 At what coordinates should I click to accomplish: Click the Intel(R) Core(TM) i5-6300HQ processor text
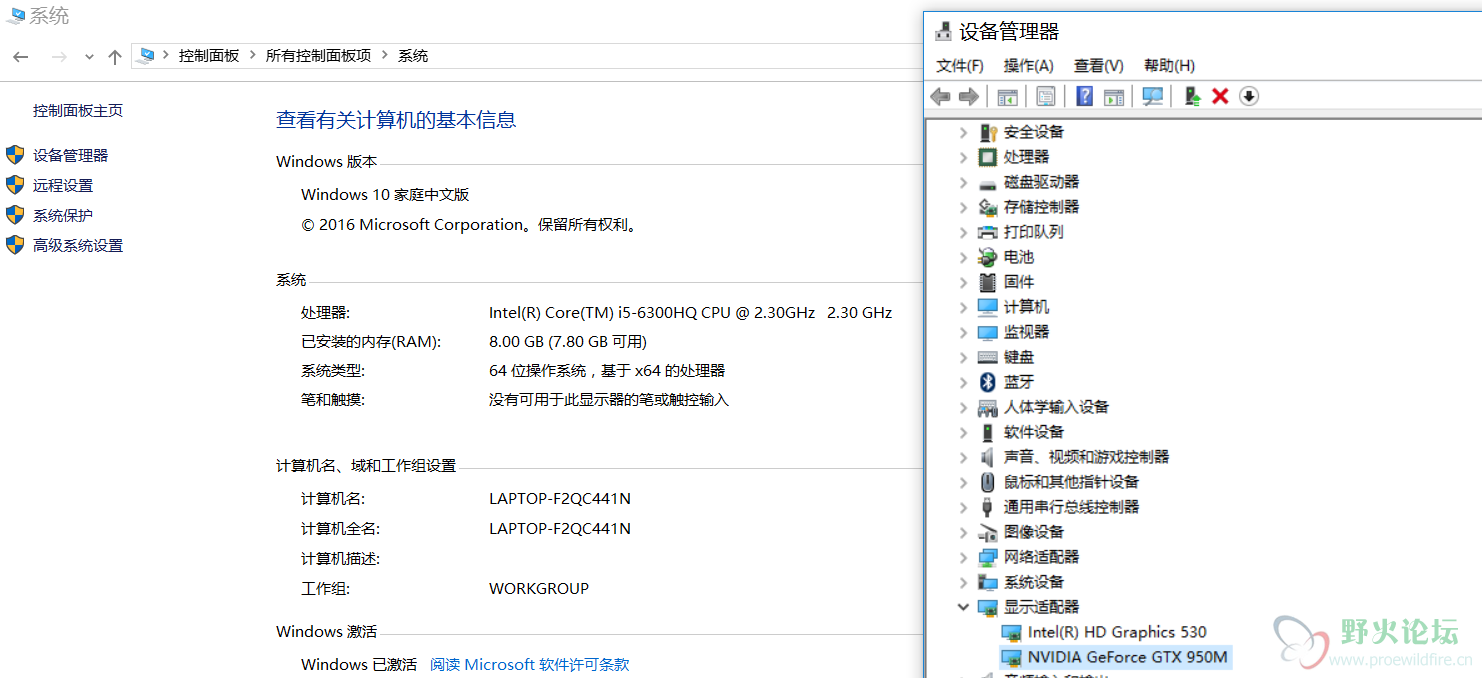(x=690, y=312)
